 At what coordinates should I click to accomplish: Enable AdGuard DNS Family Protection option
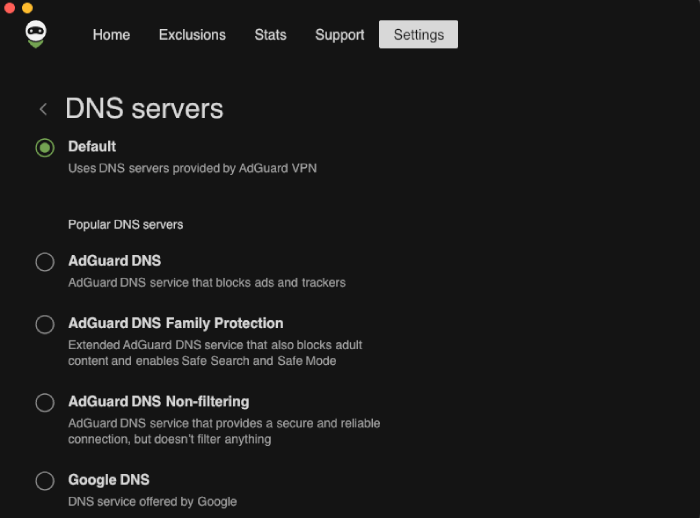45,325
